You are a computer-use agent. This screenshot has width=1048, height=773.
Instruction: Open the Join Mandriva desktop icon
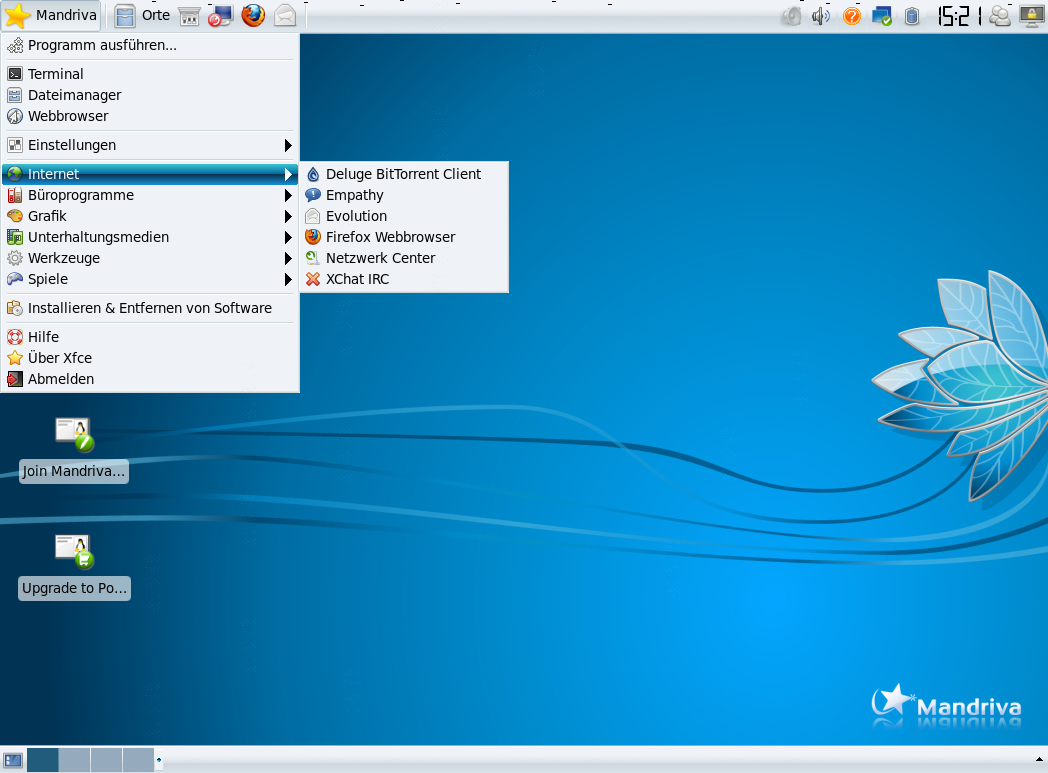tap(74, 435)
